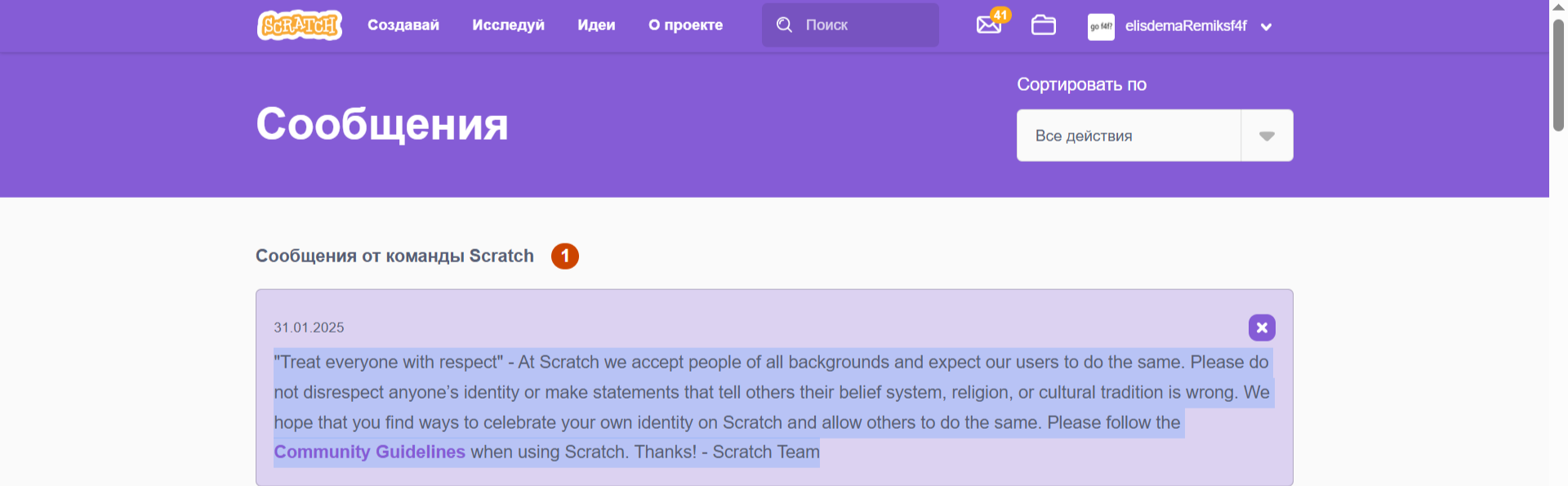Open the Community Guidelines link
Image resolution: width=1568 pixels, height=486 pixels.
[369, 452]
